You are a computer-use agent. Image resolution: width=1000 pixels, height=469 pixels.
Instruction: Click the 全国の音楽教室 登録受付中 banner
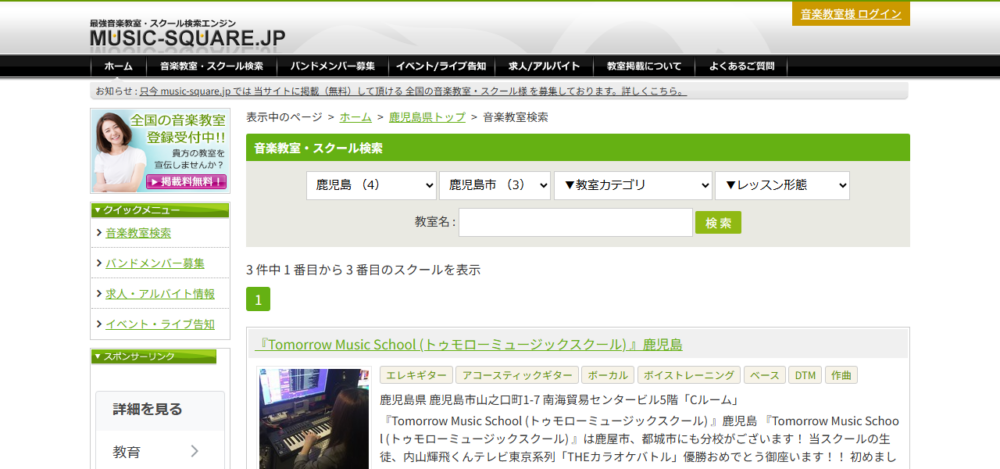(160, 151)
